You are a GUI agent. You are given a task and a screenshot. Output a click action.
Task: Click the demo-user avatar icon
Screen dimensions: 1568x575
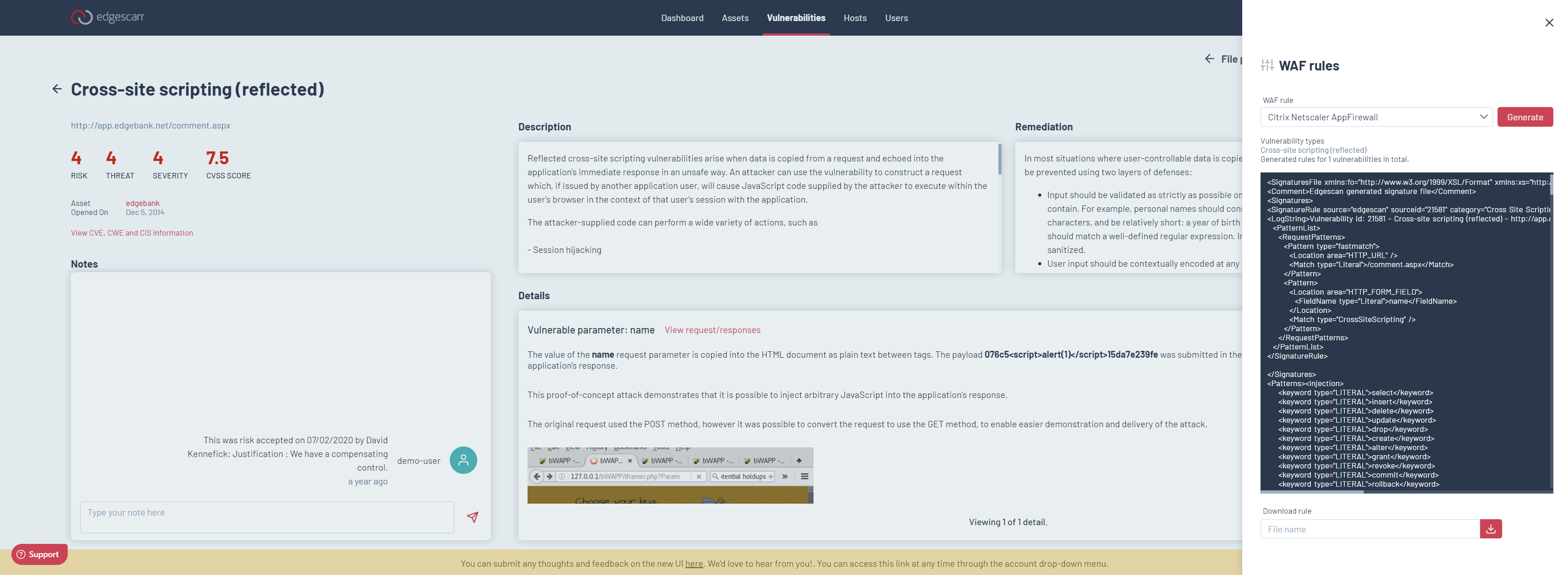[463, 460]
